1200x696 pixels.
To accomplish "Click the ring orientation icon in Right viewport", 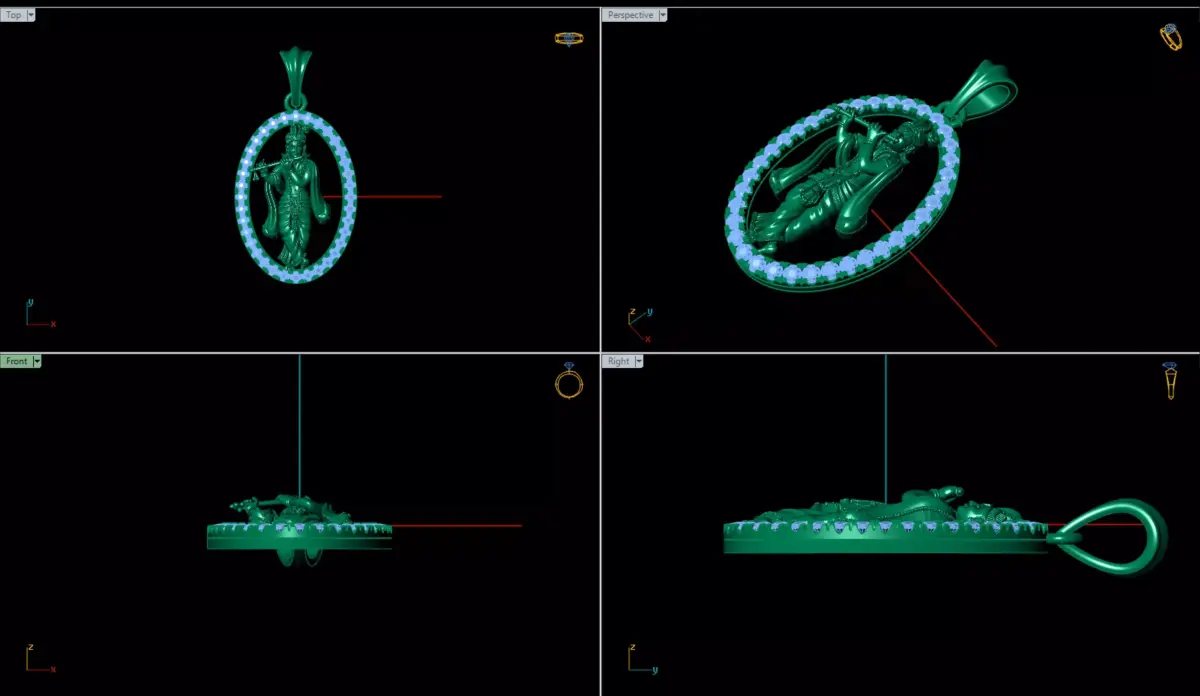I will click(1170, 381).
